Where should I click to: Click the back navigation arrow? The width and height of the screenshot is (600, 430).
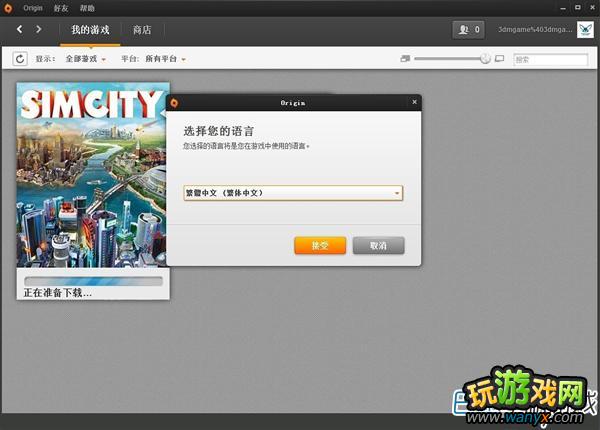click(x=19, y=29)
